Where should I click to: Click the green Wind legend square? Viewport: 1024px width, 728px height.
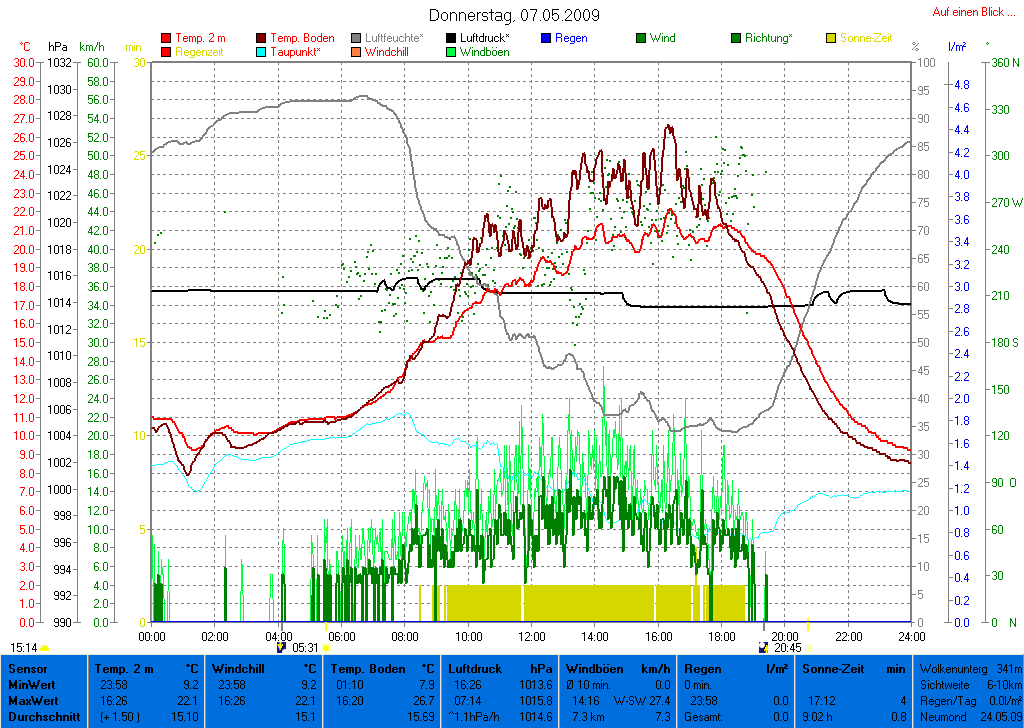pyautogui.click(x=641, y=38)
